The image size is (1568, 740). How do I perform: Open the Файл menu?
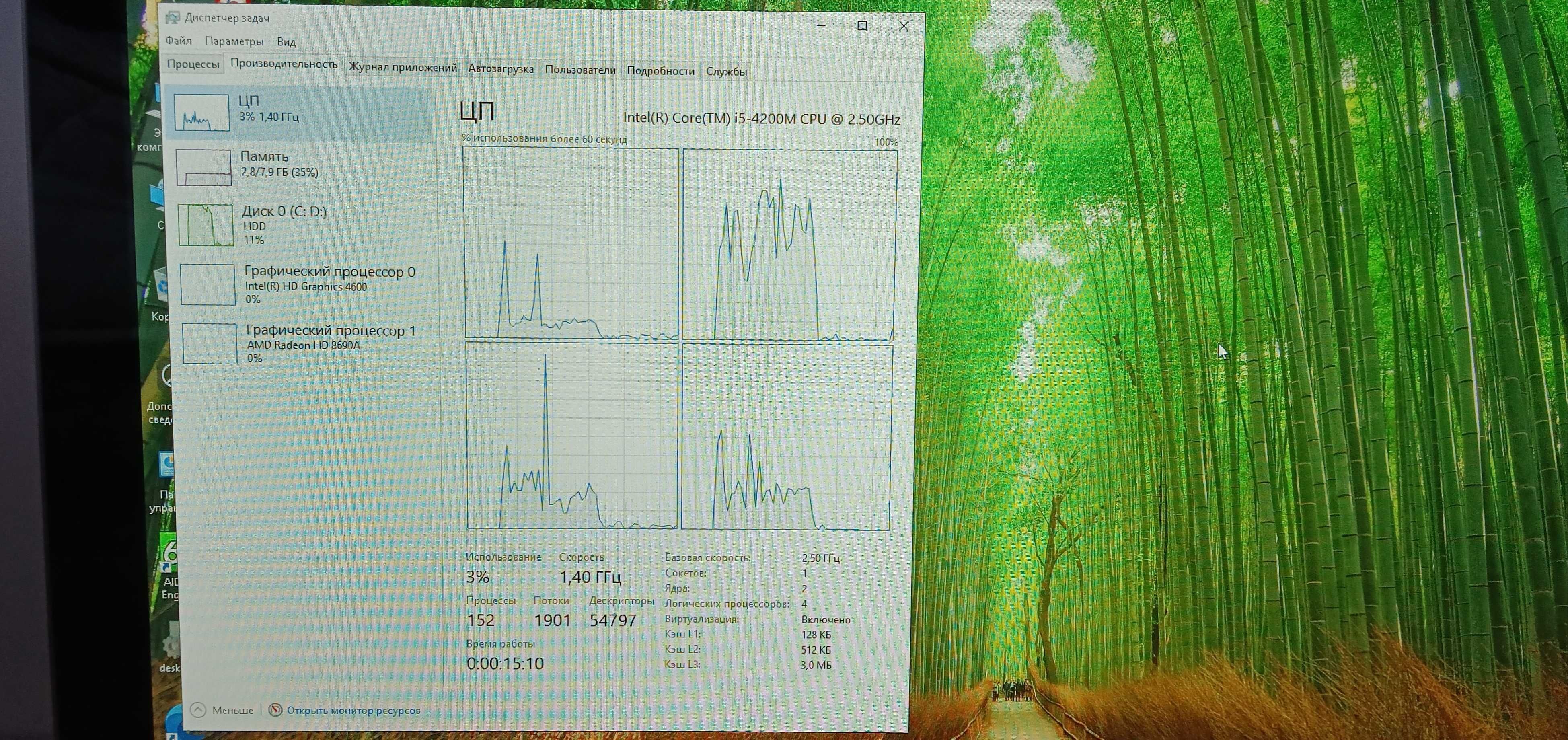coord(178,41)
